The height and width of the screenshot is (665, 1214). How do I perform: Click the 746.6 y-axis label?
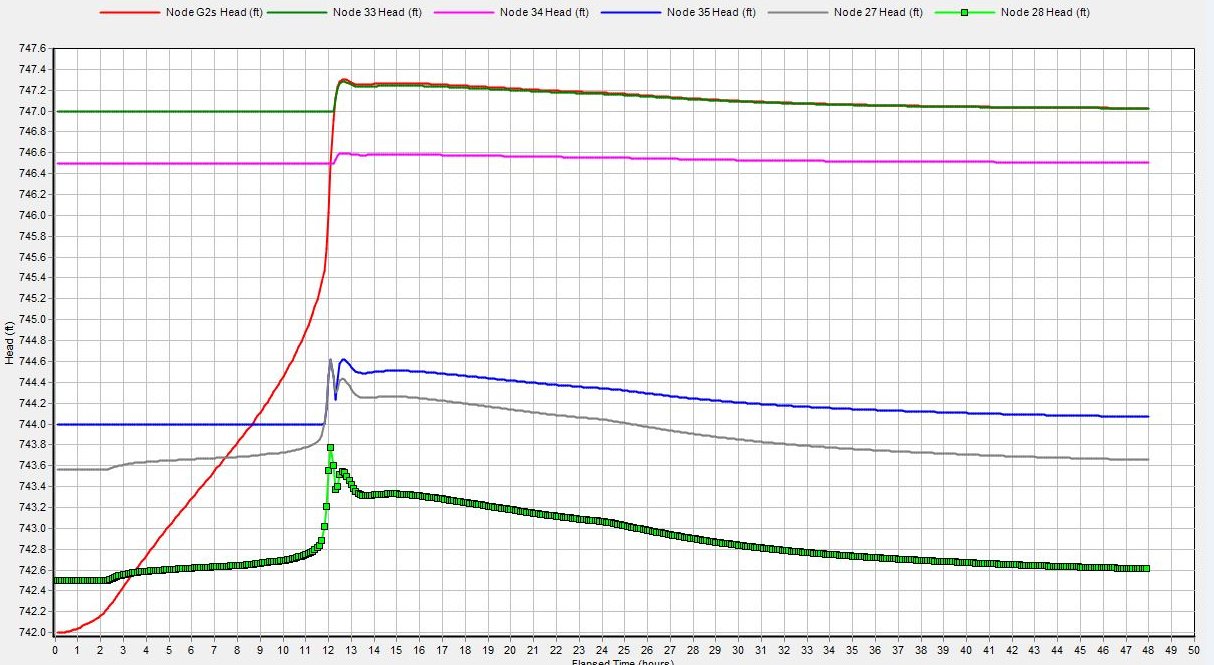tap(33, 153)
